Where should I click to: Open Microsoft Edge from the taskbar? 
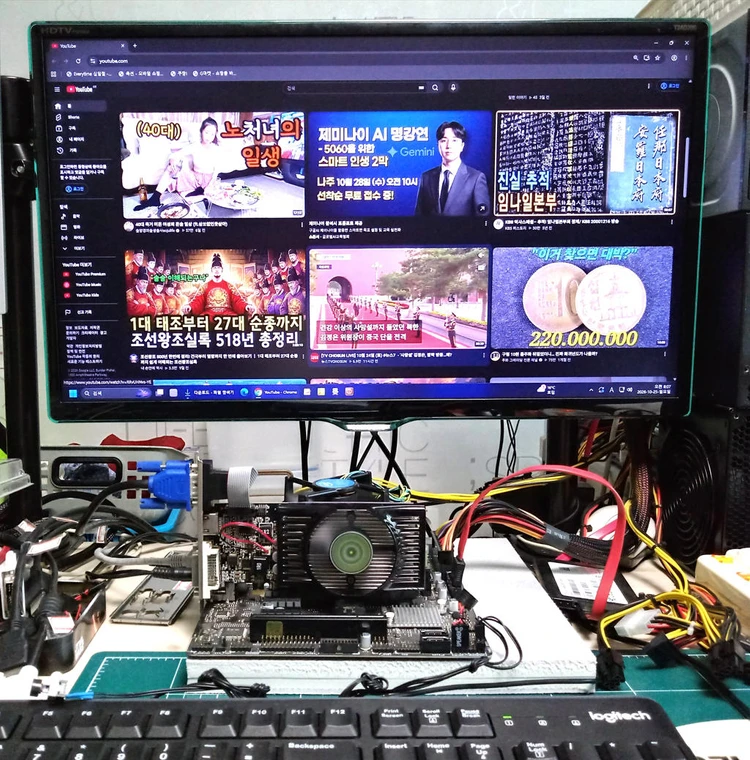tap(244, 392)
